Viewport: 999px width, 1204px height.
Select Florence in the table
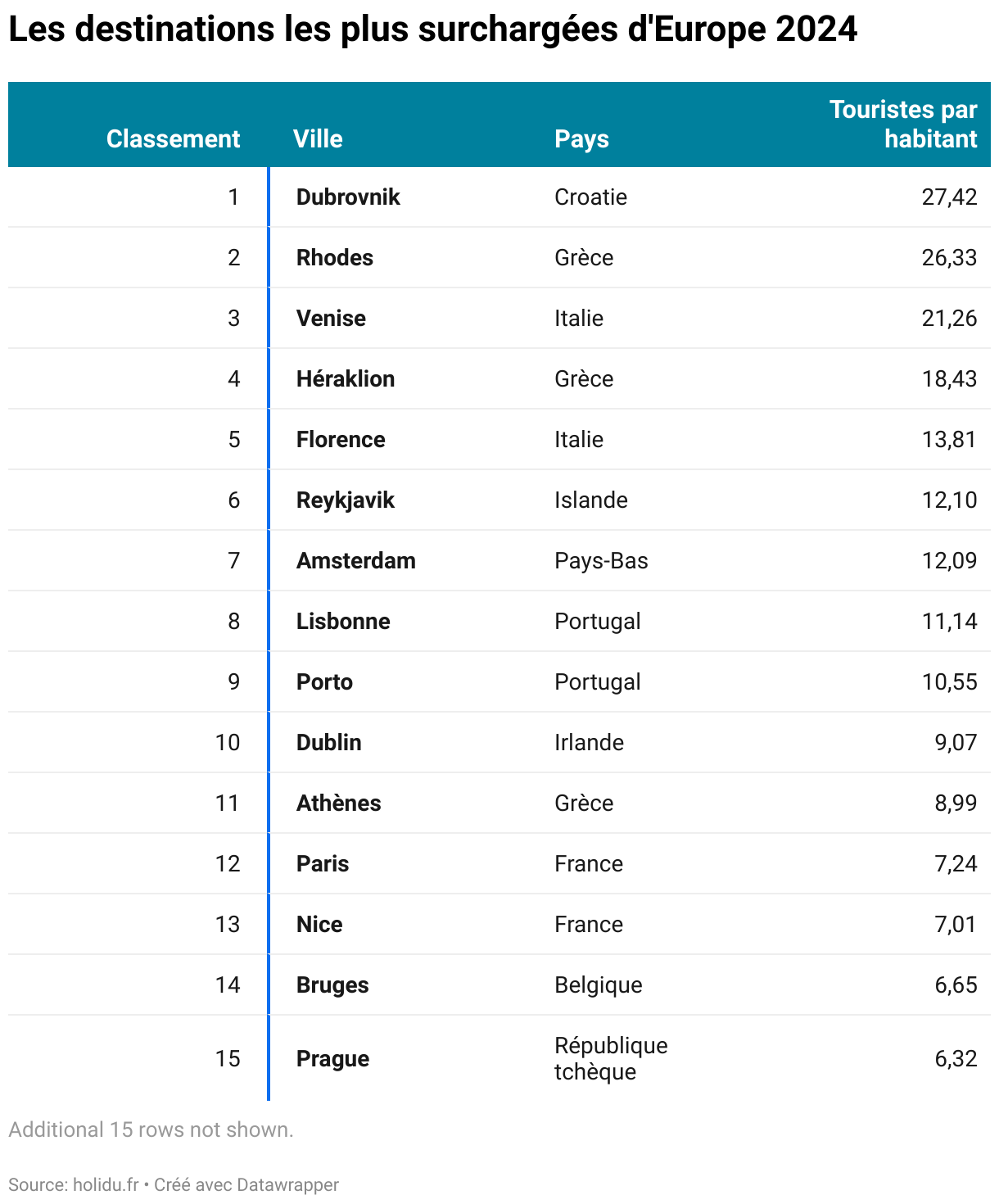341,440
